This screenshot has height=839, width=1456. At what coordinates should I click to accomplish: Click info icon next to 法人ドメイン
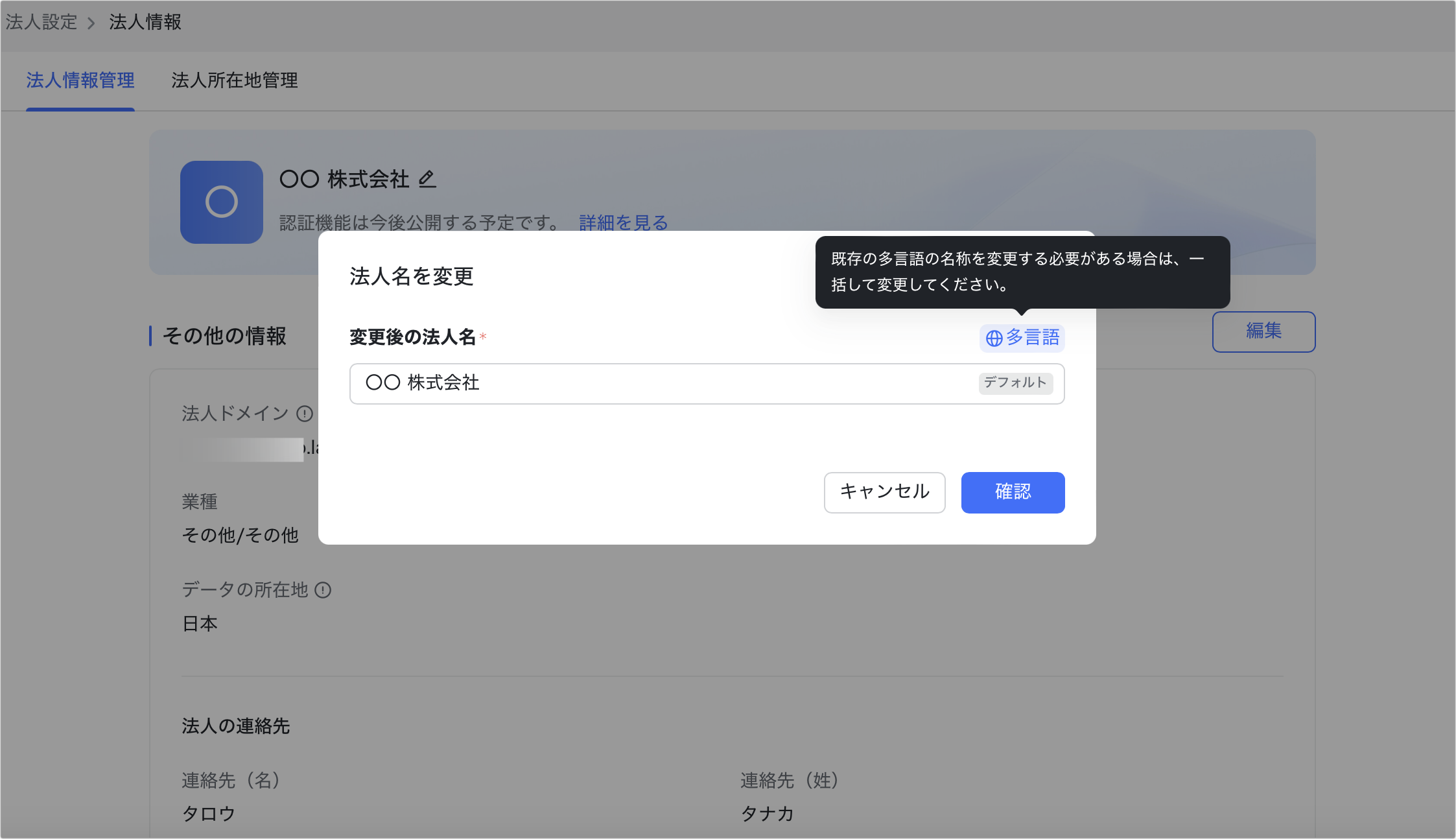click(305, 414)
